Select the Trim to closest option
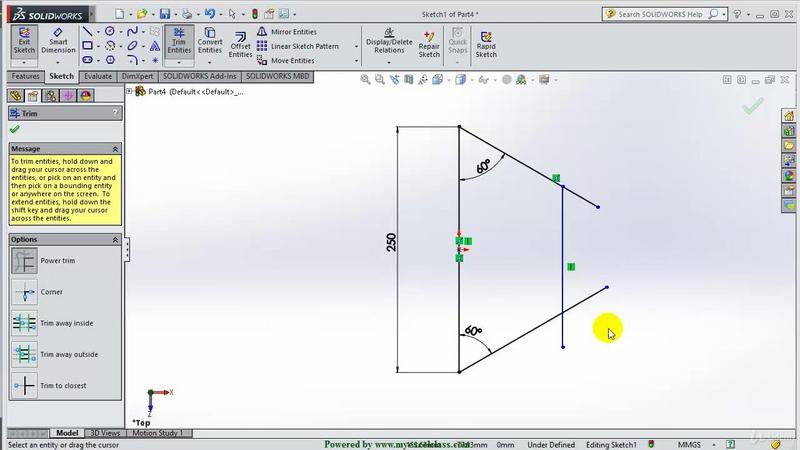800x450 pixels. pos(24,386)
